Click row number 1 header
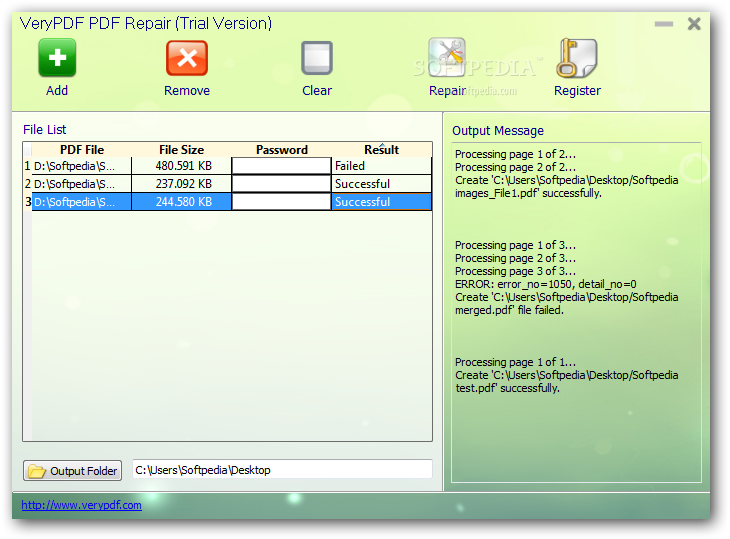The width and height of the screenshot is (730, 539). coord(27,166)
